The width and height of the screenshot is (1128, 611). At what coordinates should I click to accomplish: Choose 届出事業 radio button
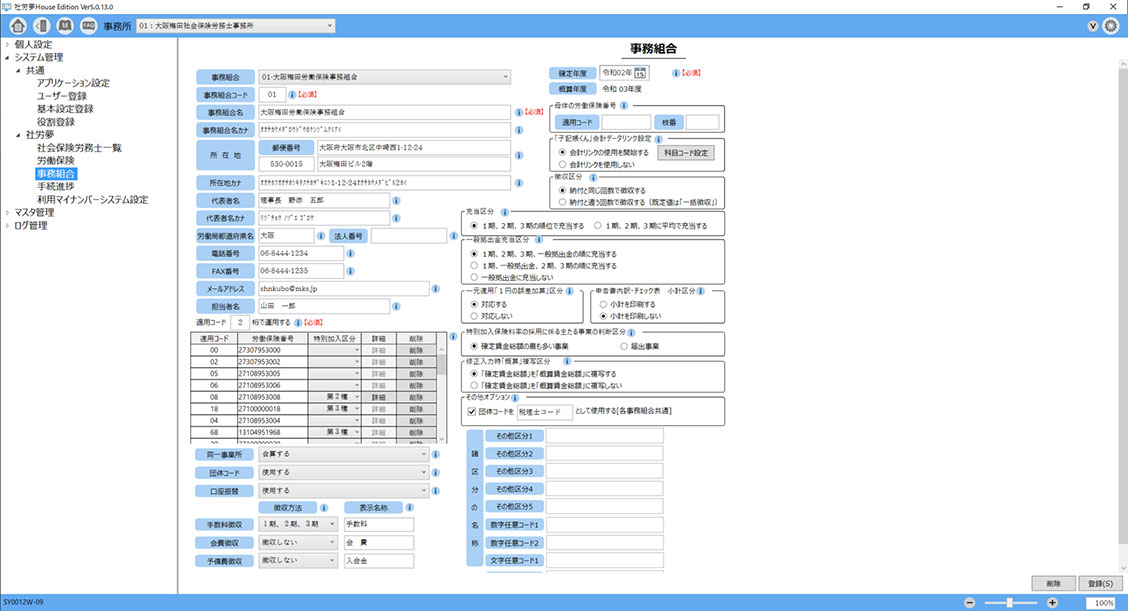[624, 346]
